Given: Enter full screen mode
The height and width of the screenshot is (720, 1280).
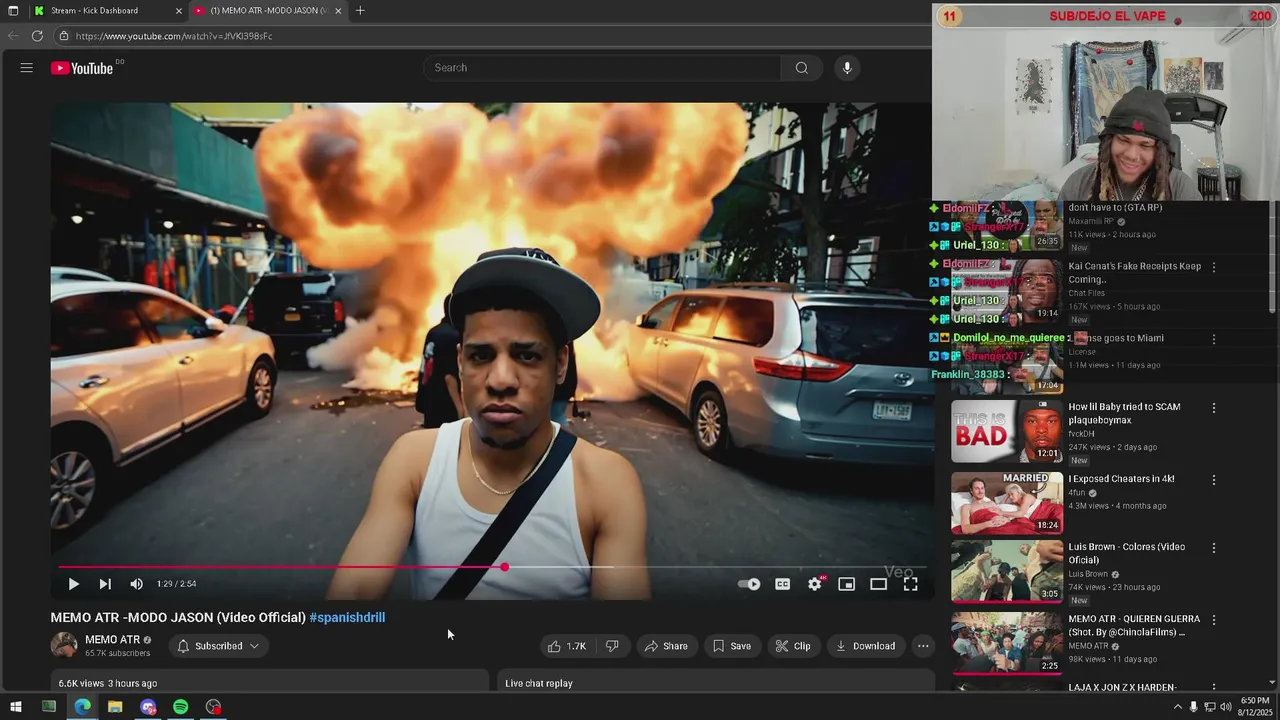Looking at the screenshot, I should point(910,584).
